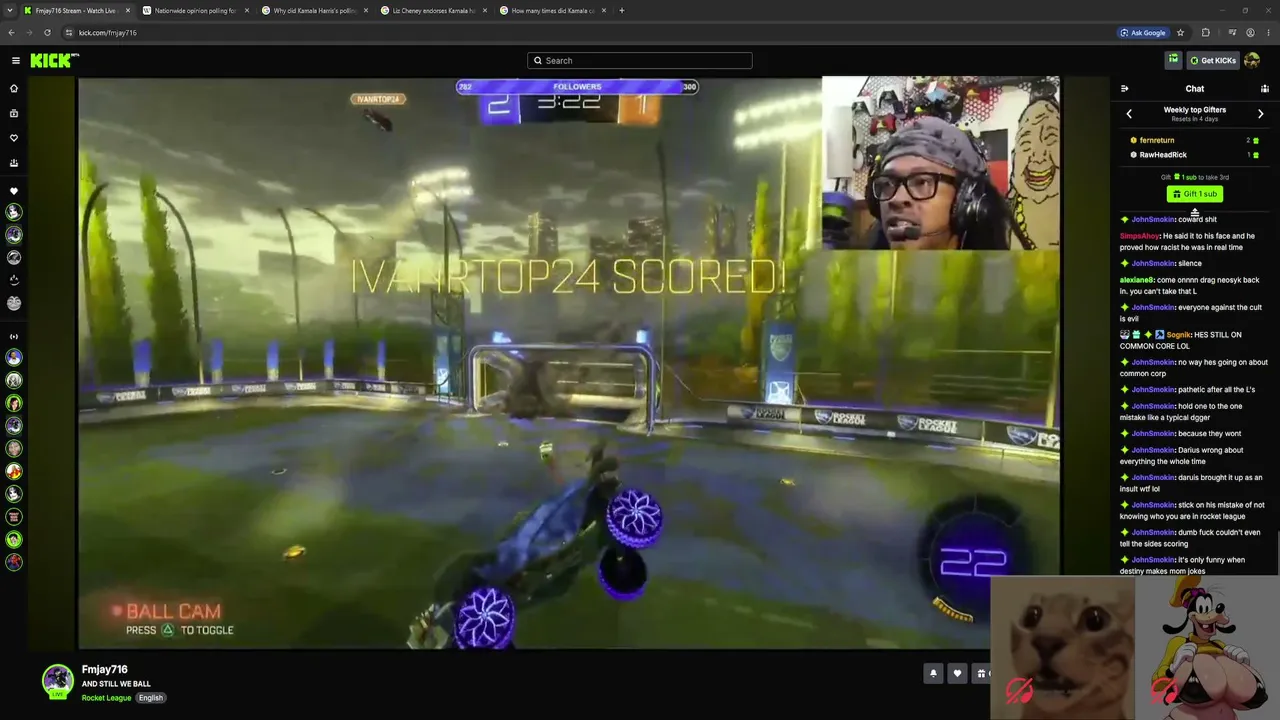
Task: Click alexiane8 username in chat
Action: [1137, 280]
